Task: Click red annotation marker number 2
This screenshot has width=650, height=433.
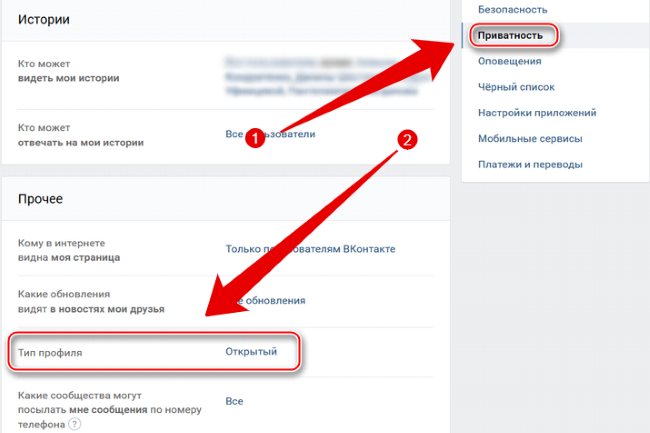Action: tap(407, 140)
